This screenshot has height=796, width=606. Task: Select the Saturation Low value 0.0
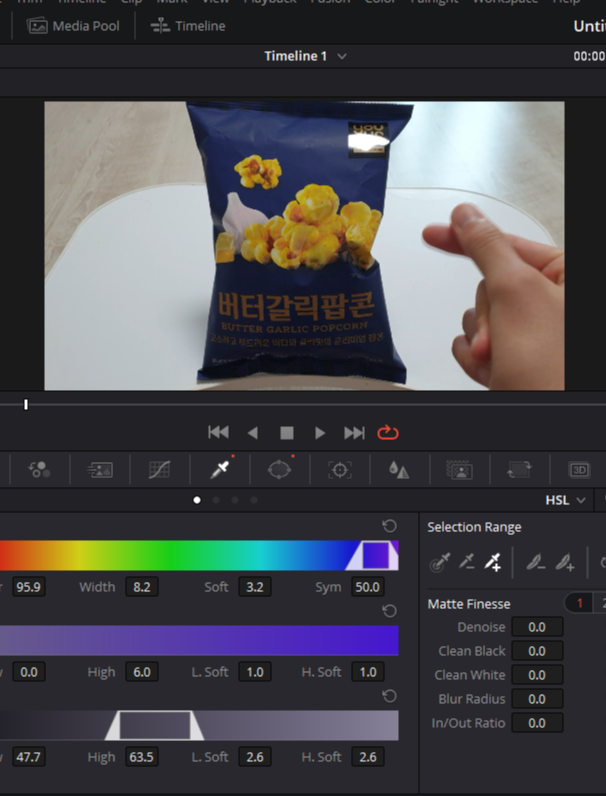28,672
